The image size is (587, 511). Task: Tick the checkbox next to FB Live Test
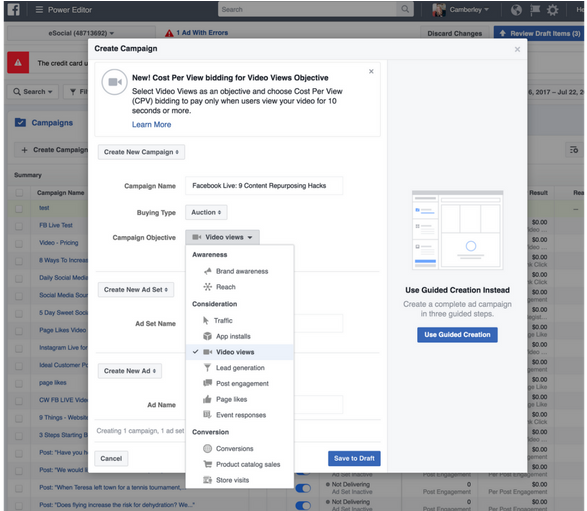(19, 226)
